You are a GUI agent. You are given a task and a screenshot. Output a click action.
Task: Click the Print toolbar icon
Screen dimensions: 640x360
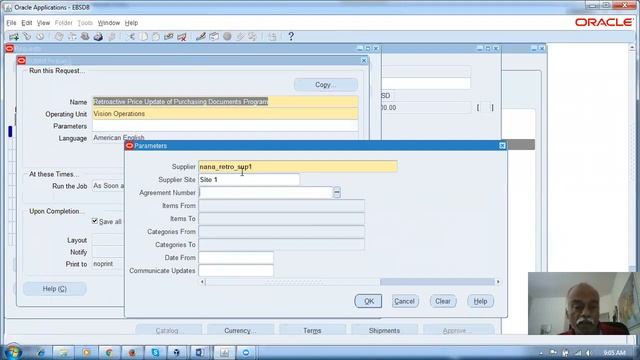(x=98, y=37)
